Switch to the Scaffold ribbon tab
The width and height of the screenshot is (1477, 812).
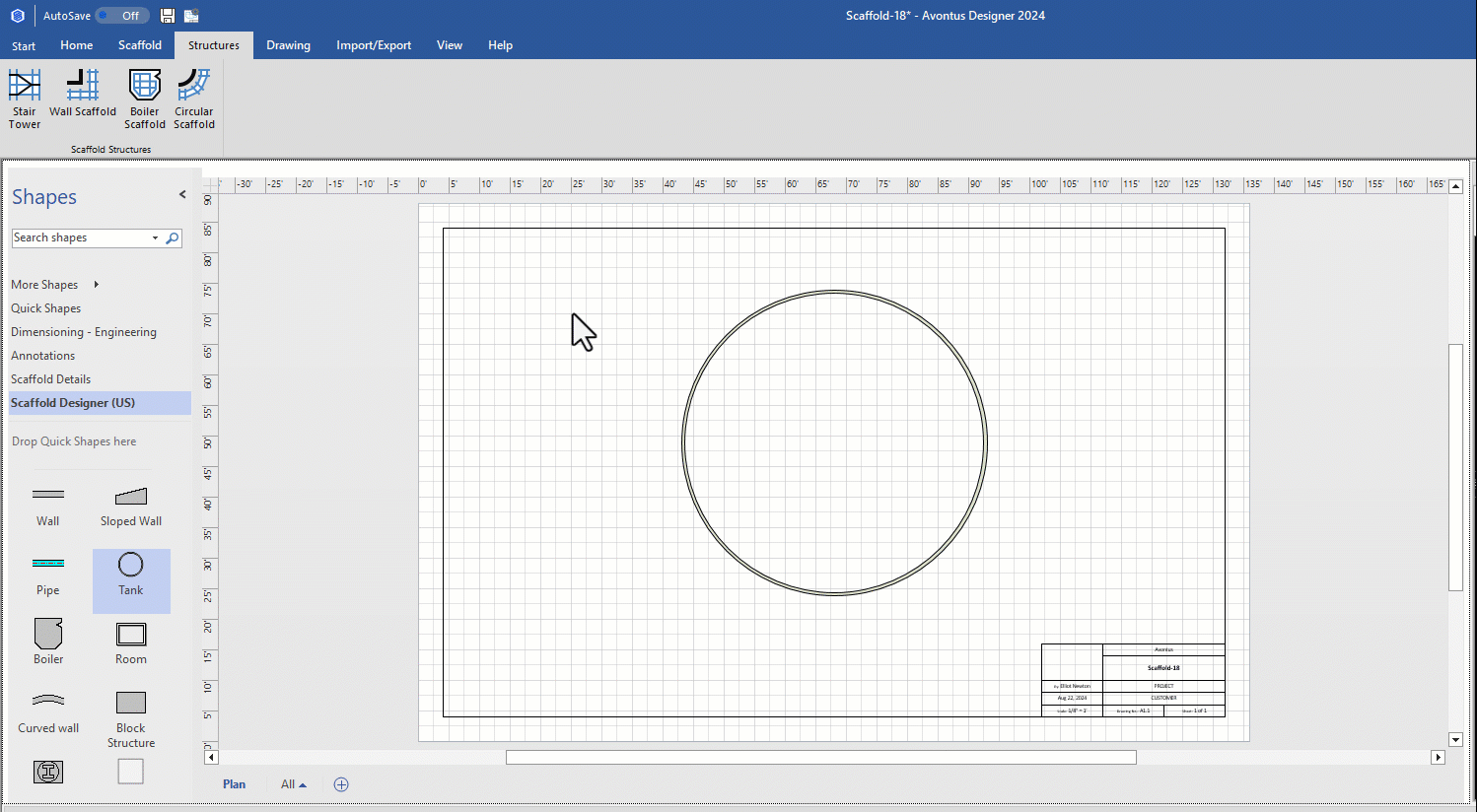tap(140, 45)
